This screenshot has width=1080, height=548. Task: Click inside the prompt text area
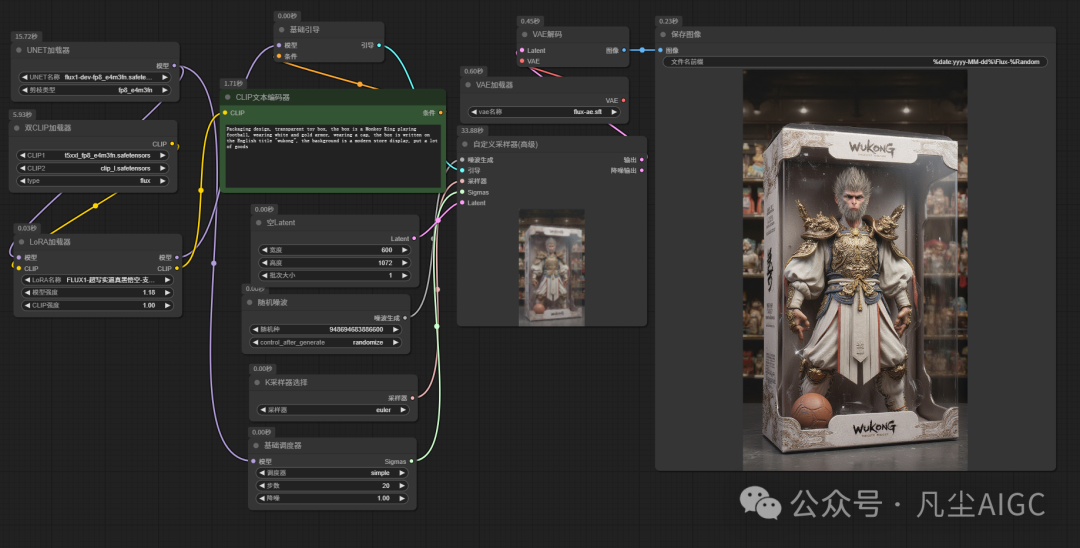point(332,156)
